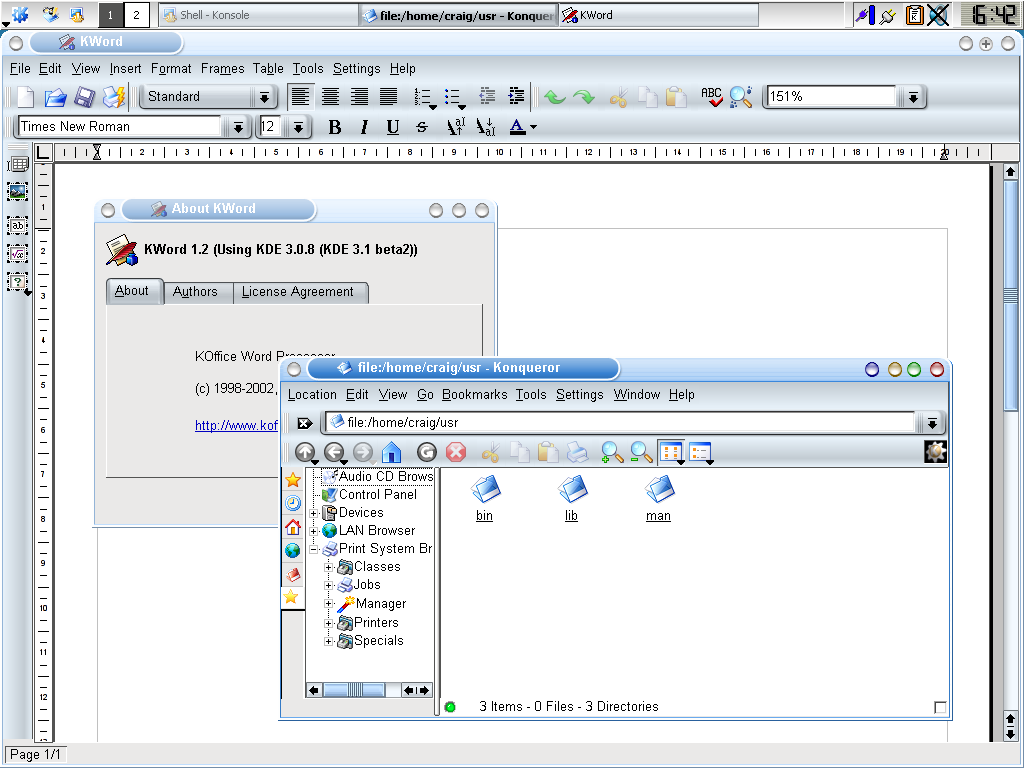Print from Konqueror toolbar
This screenshot has height=768, width=1024.
pyautogui.click(x=577, y=452)
